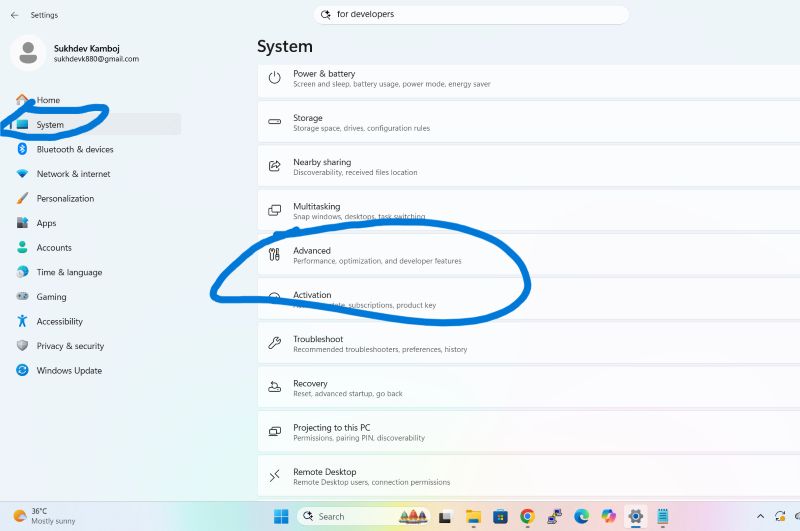Launch Google Chrome from the taskbar
The width and height of the screenshot is (800, 531).
coord(528,517)
